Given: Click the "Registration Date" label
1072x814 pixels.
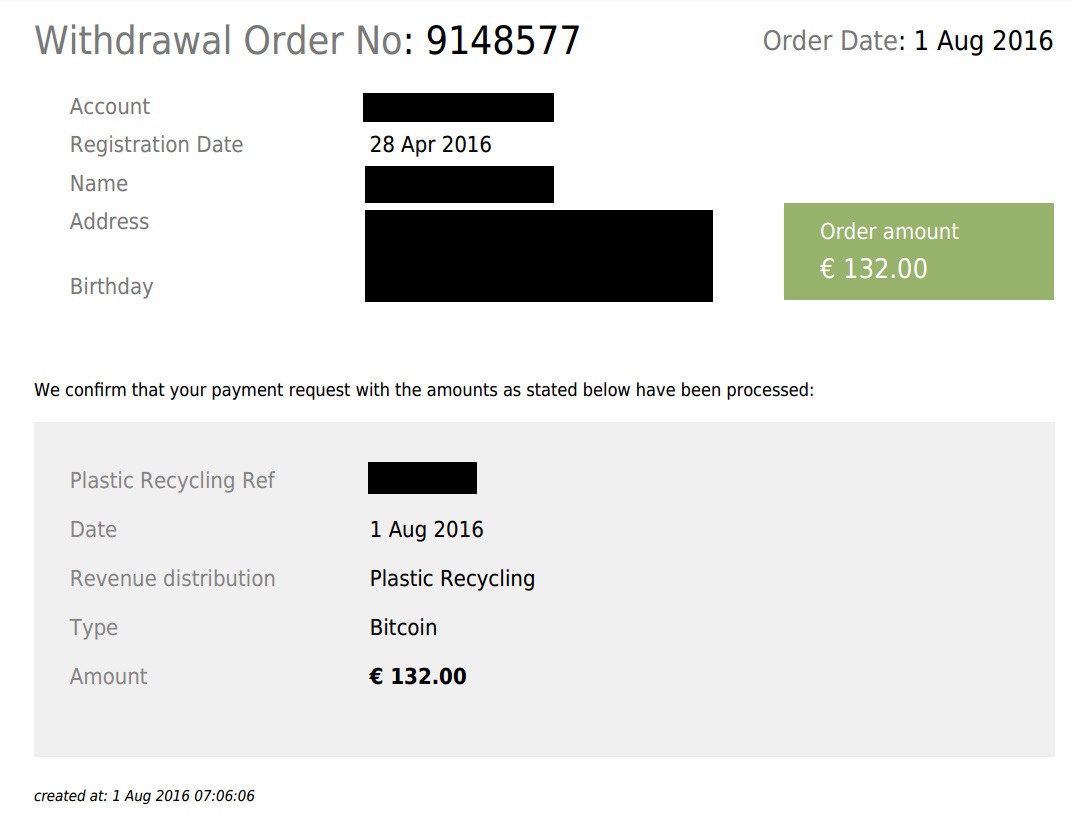Looking at the screenshot, I should pos(156,145).
